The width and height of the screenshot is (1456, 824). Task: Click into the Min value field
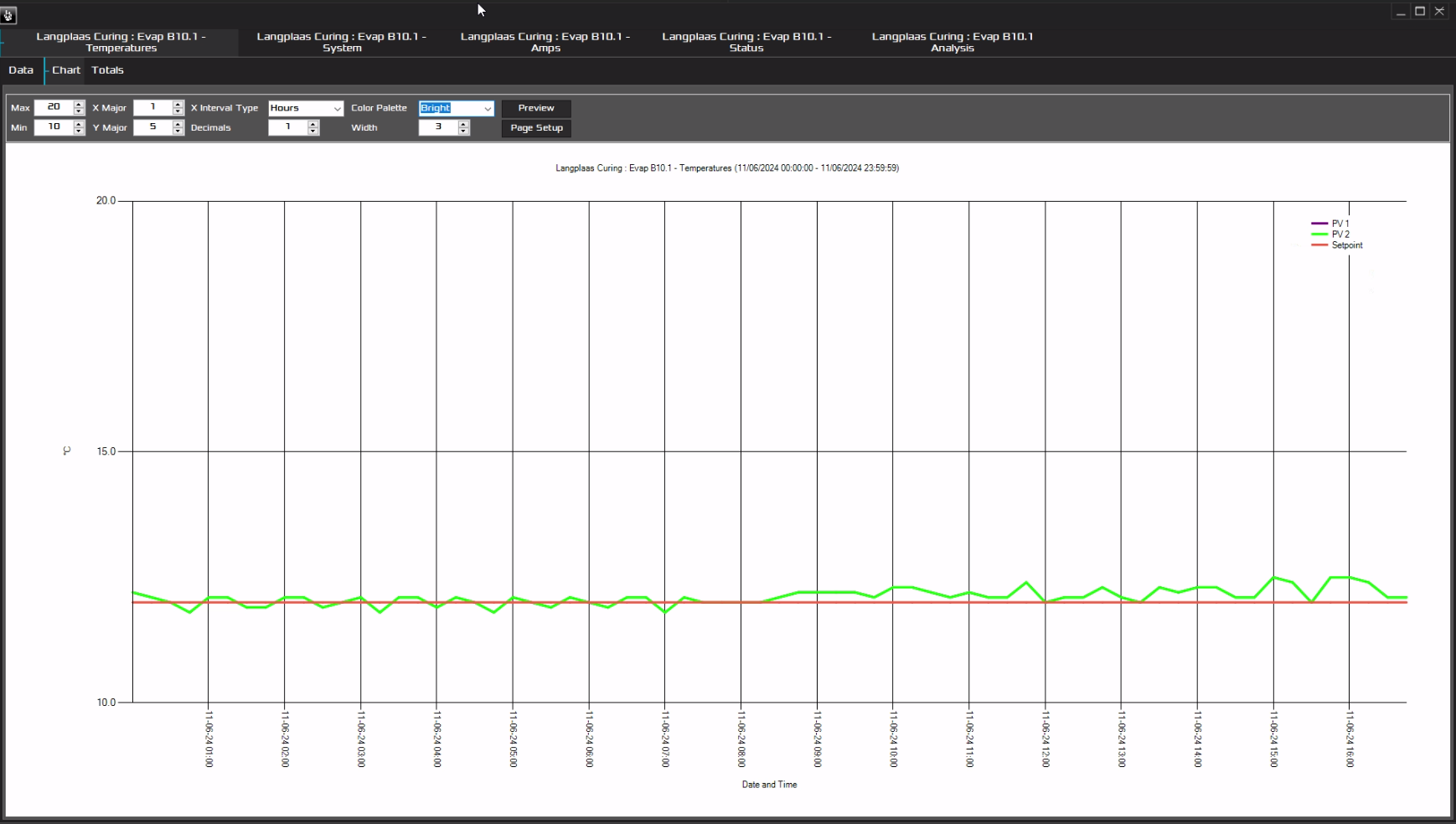[x=54, y=127]
